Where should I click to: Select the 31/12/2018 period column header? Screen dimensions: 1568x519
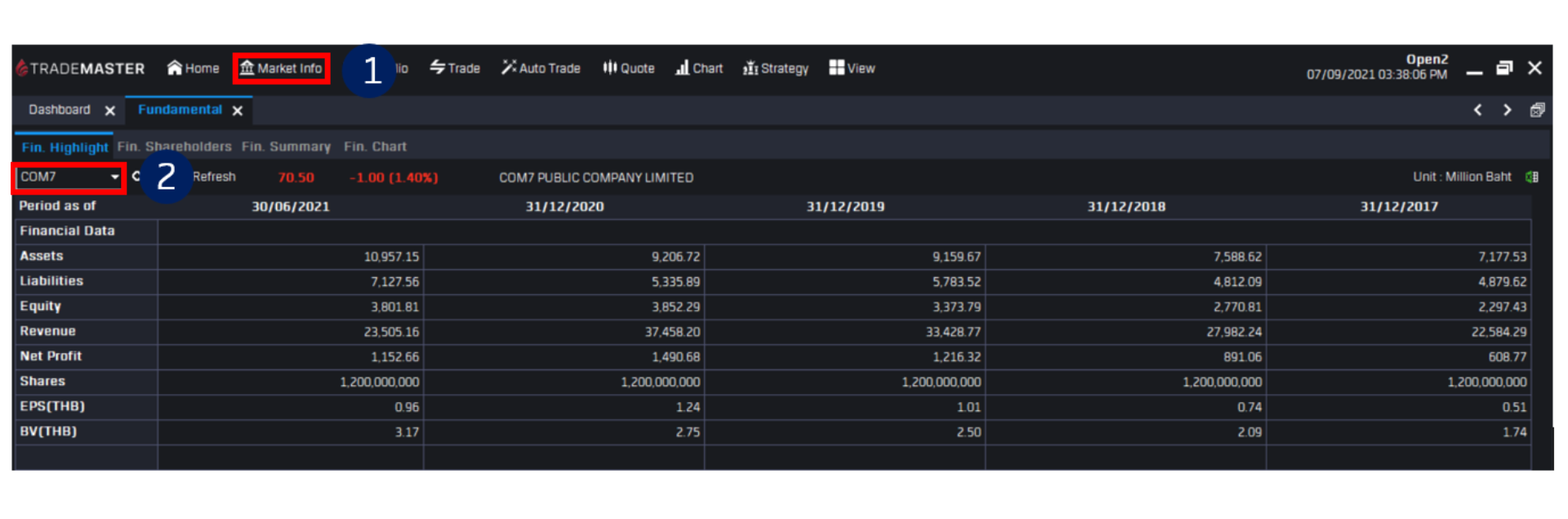point(1126,206)
